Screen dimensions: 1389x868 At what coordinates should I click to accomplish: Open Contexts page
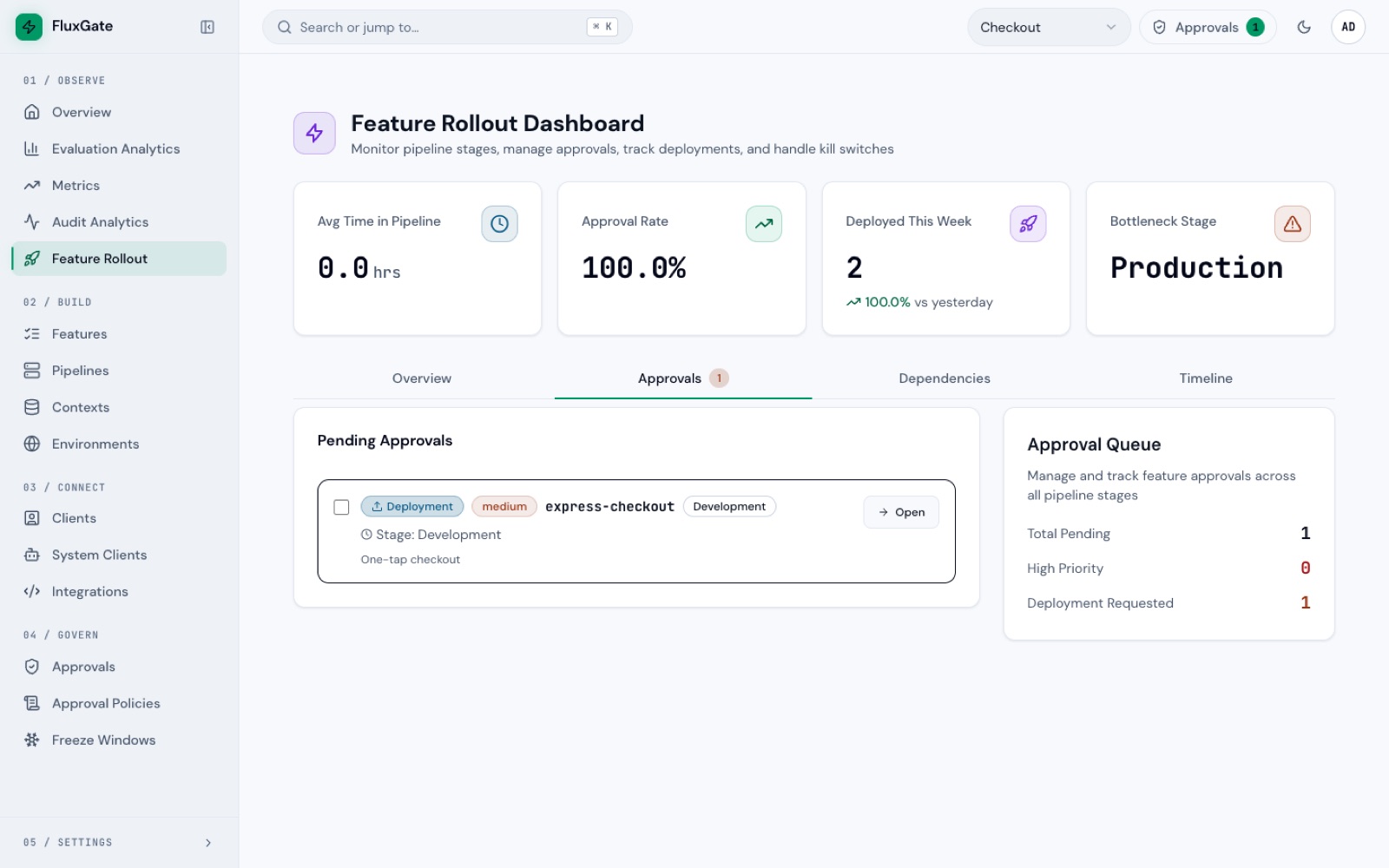click(119, 407)
